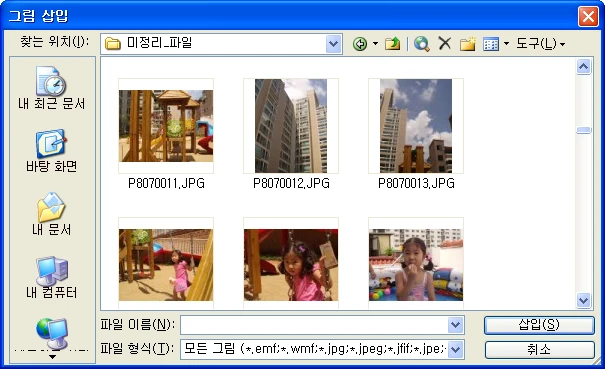Click the Search the Web globe icon
This screenshot has height=369, width=605.
coord(421,44)
